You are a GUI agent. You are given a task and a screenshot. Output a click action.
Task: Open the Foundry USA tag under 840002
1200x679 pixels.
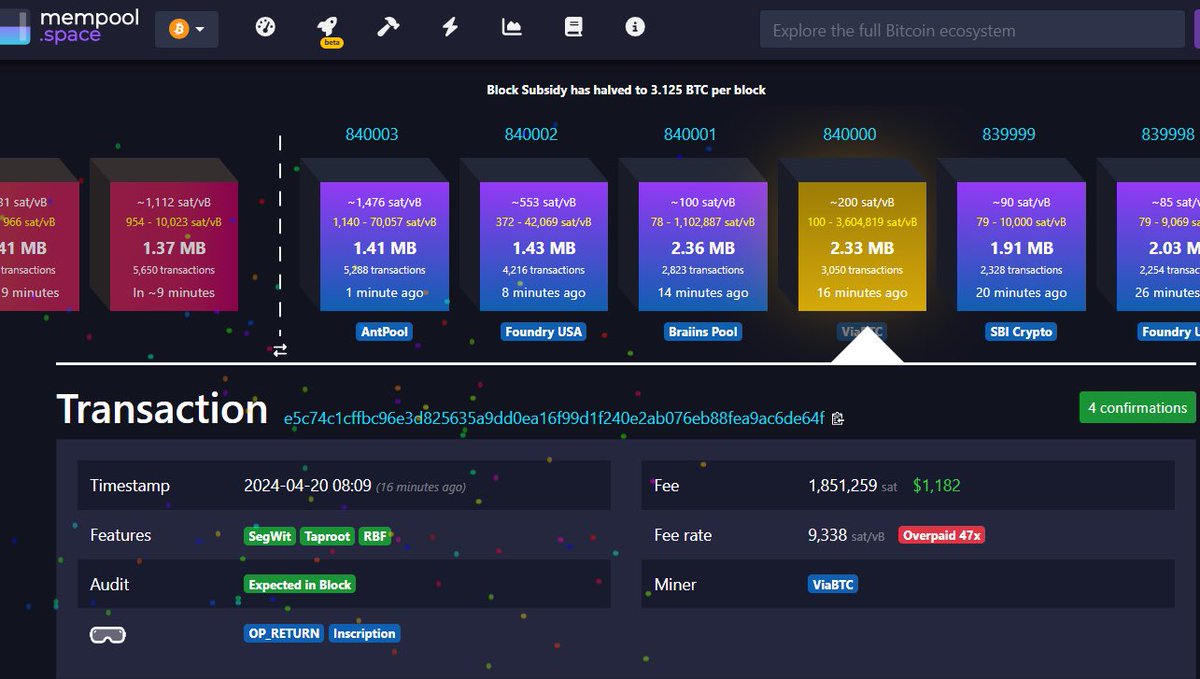click(543, 331)
